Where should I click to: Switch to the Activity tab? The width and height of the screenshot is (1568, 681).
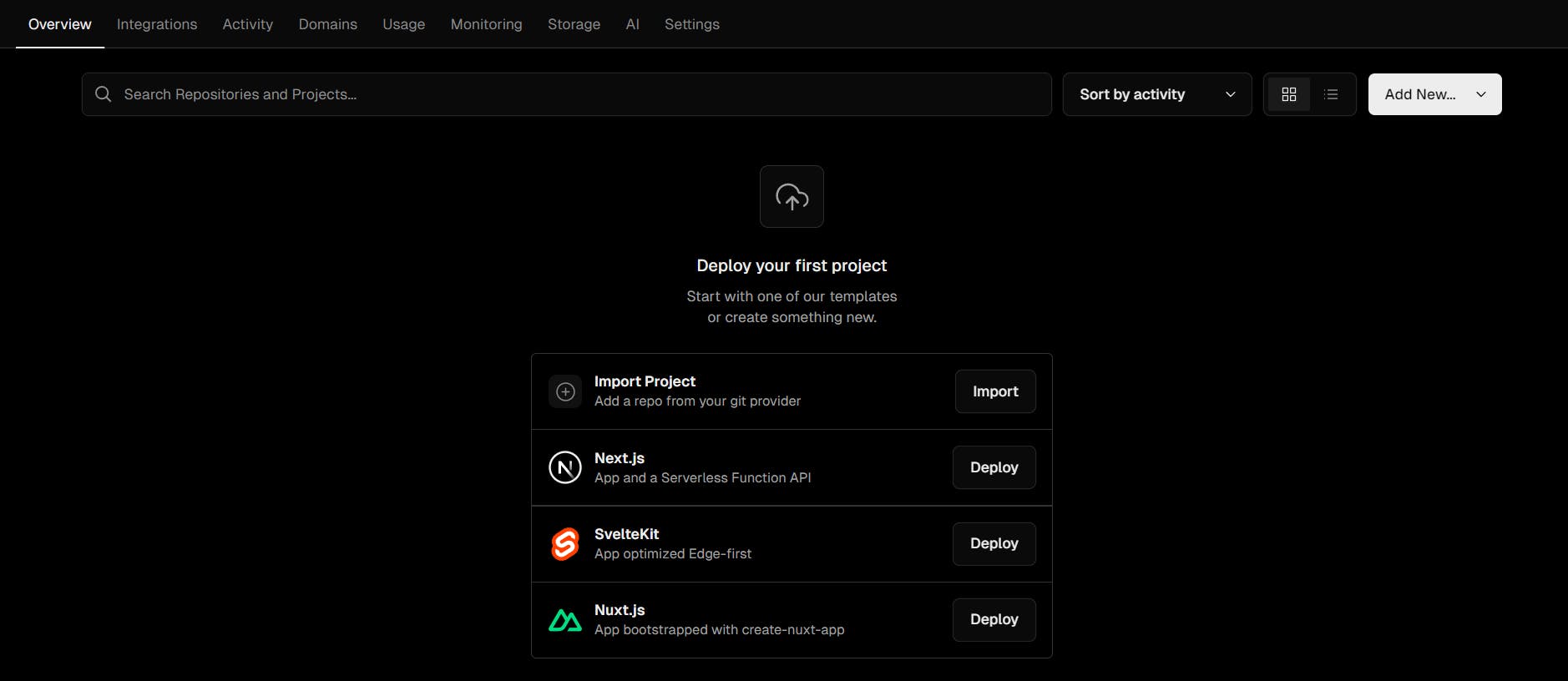coord(248,24)
